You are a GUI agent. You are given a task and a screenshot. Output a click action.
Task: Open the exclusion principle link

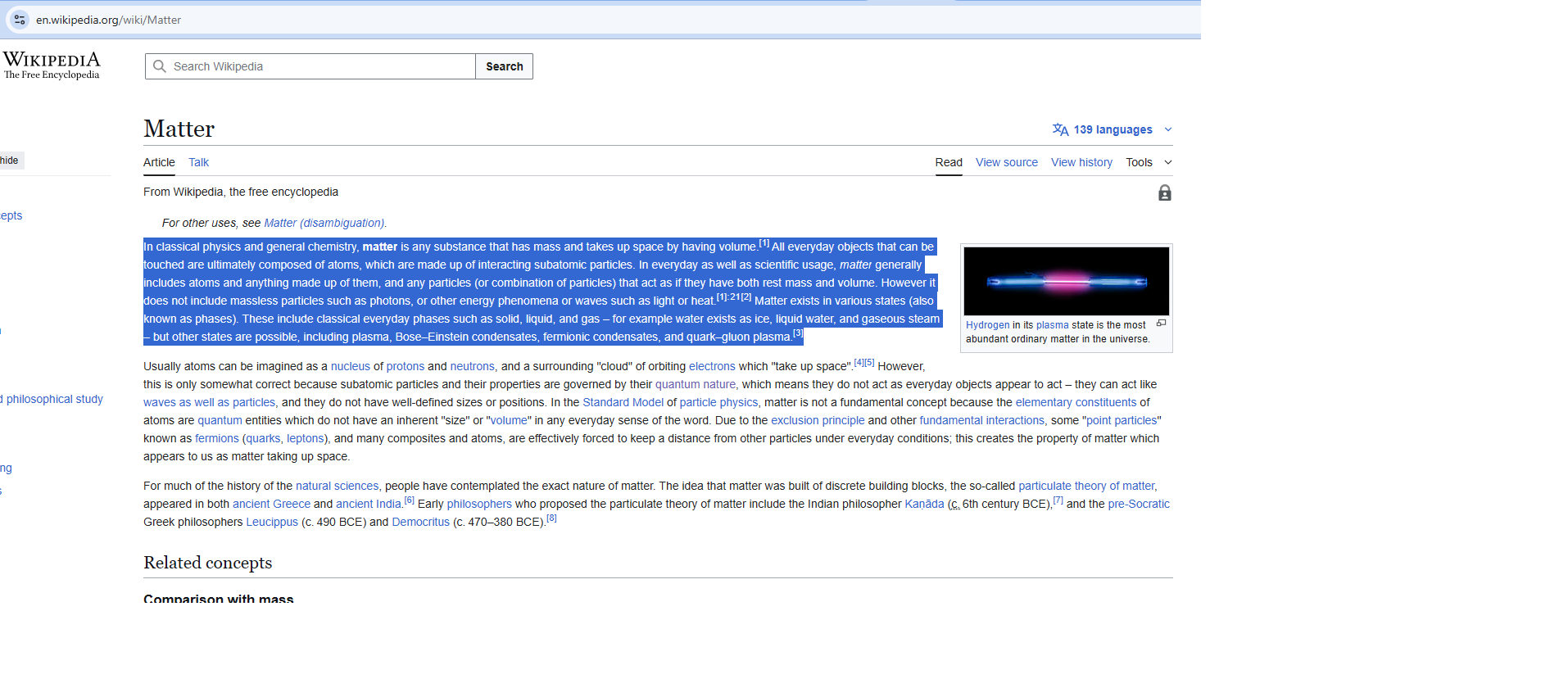tap(818, 420)
